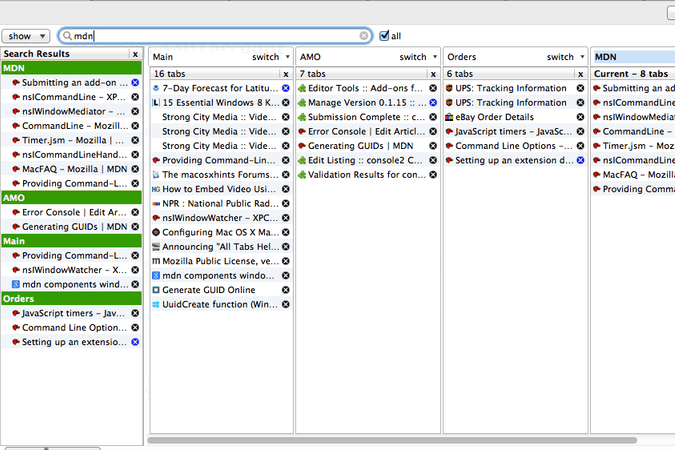Close the 'Setting up an extensio...' search result
Screen dimensions: 675x450
click(135, 342)
